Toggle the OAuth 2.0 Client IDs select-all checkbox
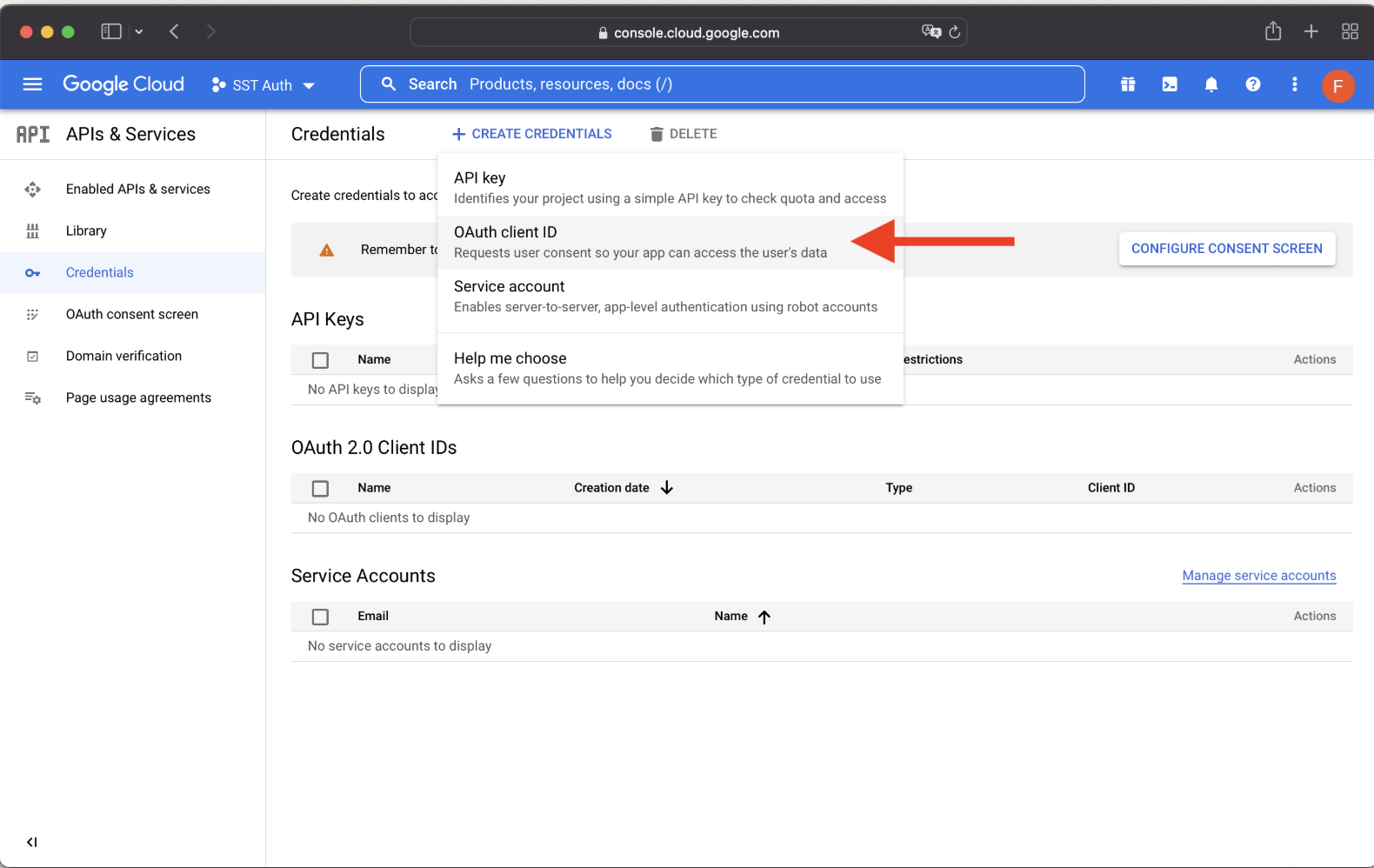Viewport: 1374px width, 868px height. [x=320, y=489]
